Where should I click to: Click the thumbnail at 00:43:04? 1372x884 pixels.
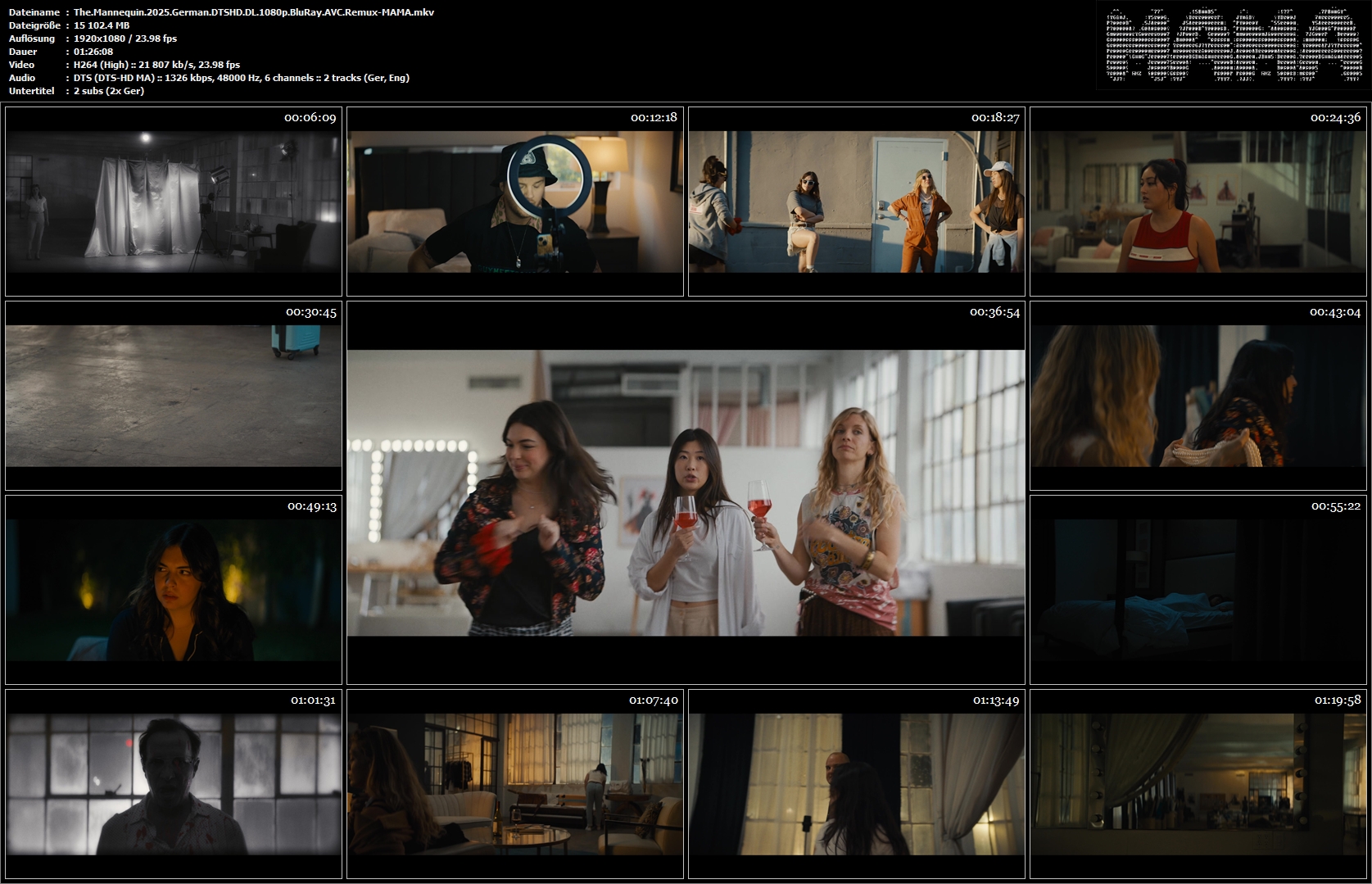coord(1198,396)
